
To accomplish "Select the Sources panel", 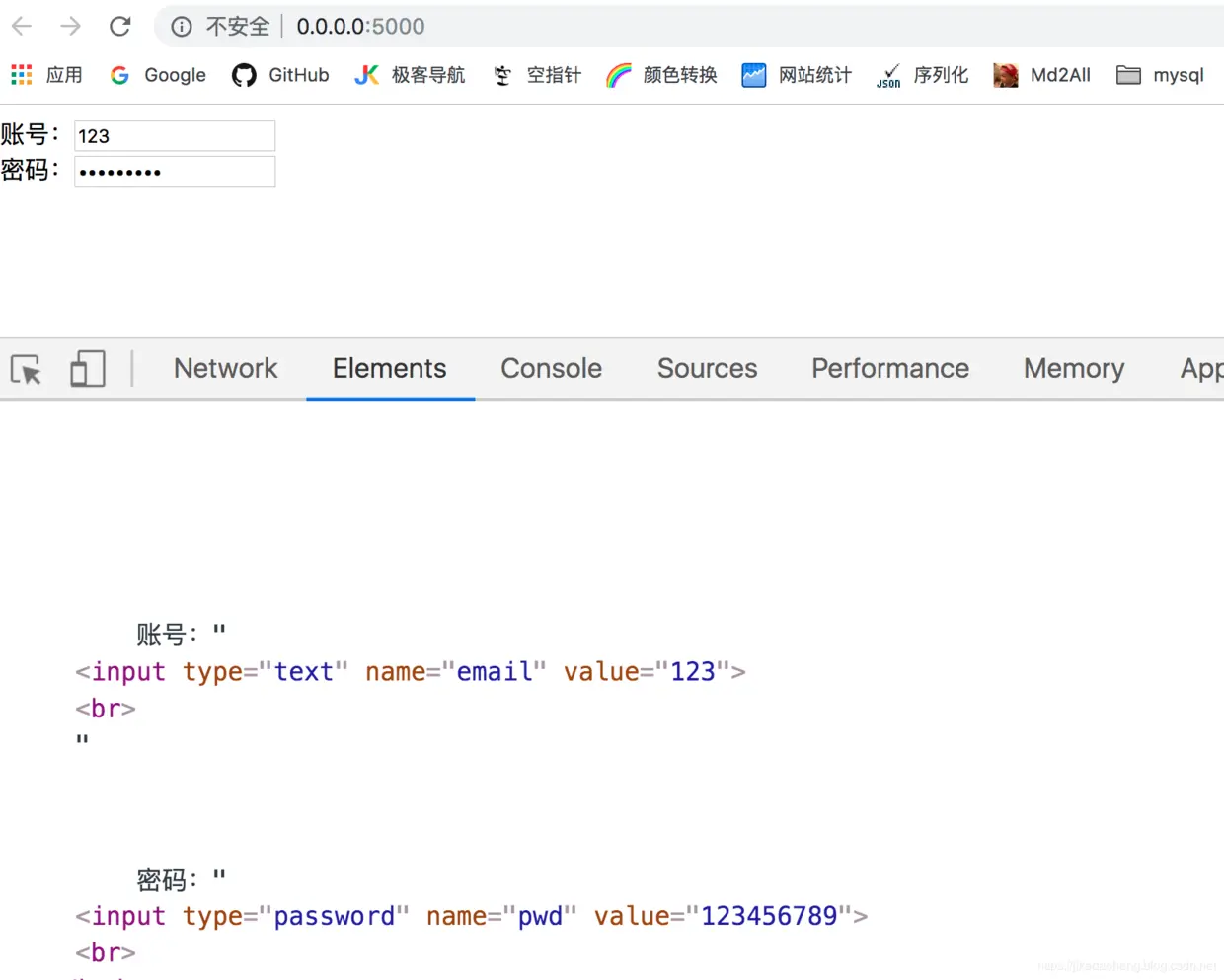I will click(707, 368).
